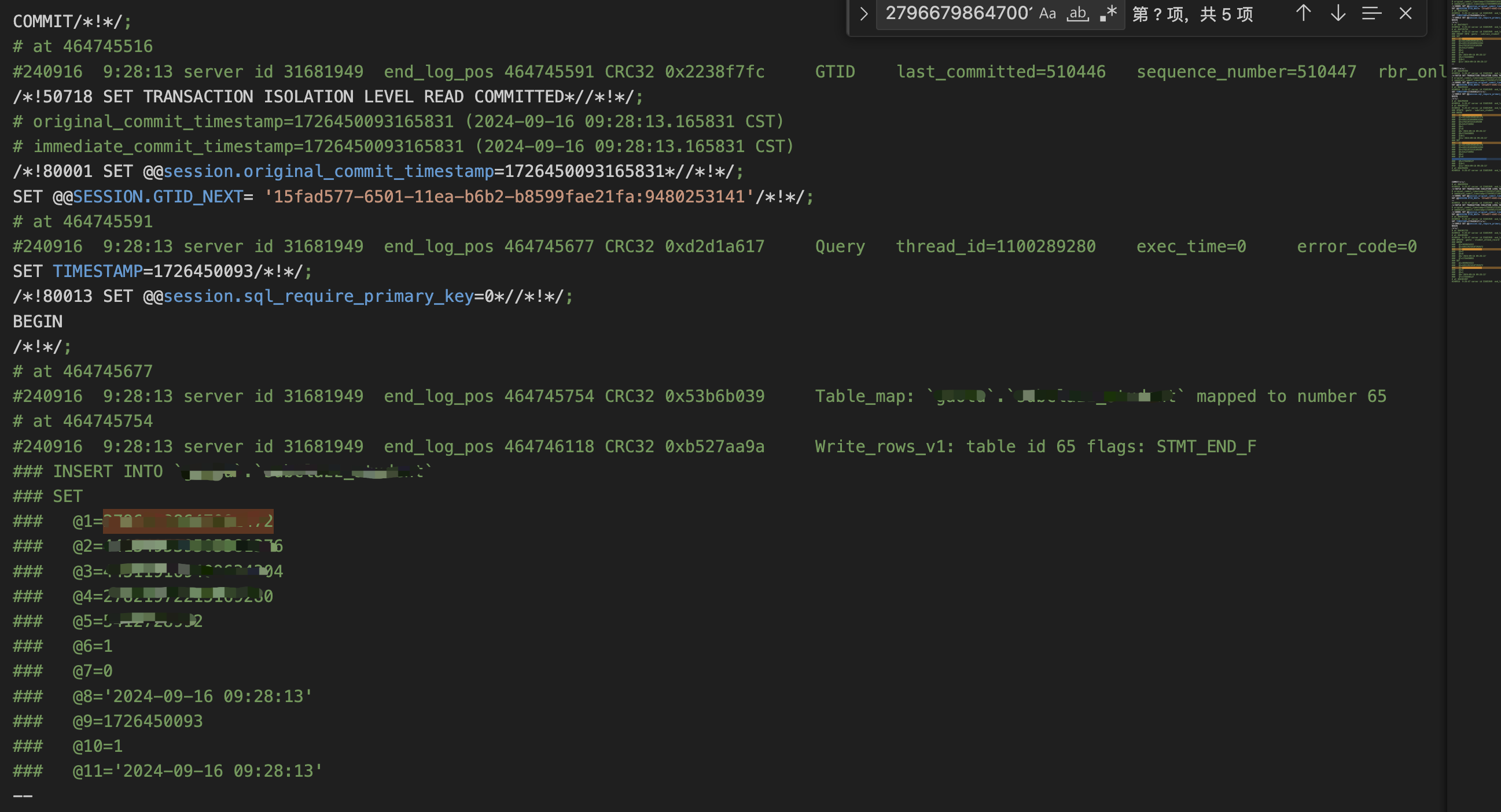Close the find widget
Viewport: 1501px width, 812px height.
[x=1406, y=13]
